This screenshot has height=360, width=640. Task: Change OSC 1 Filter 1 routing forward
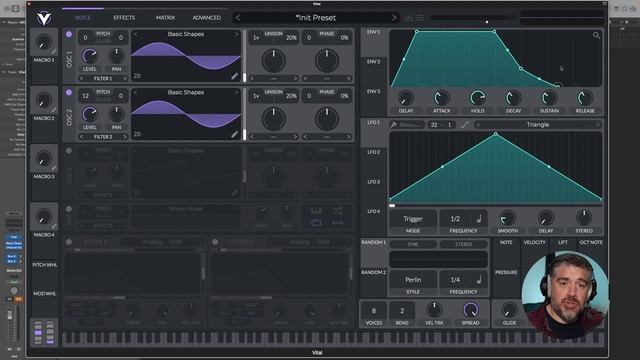pyautogui.click(x=124, y=78)
